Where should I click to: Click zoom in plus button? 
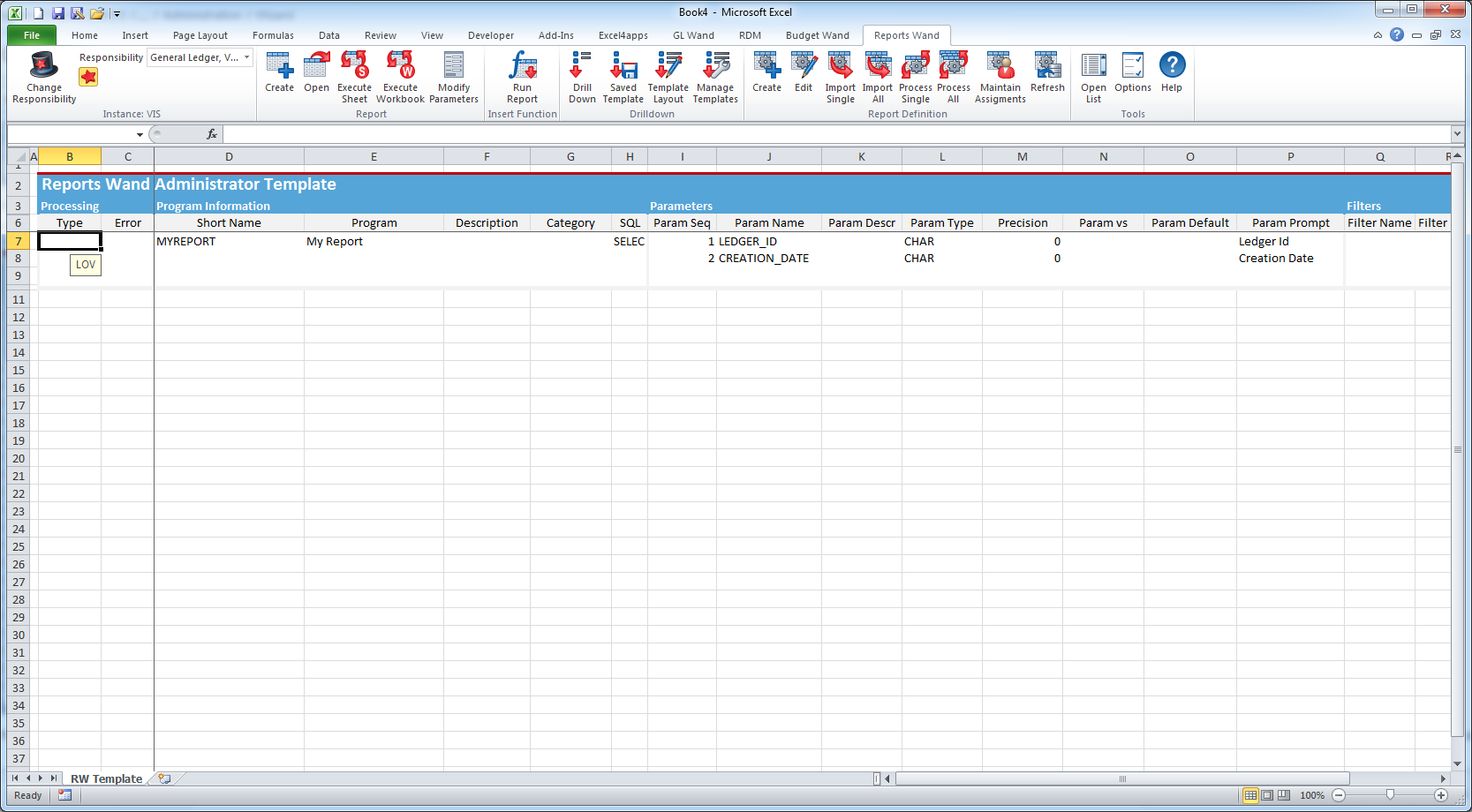click(1441, 795)
